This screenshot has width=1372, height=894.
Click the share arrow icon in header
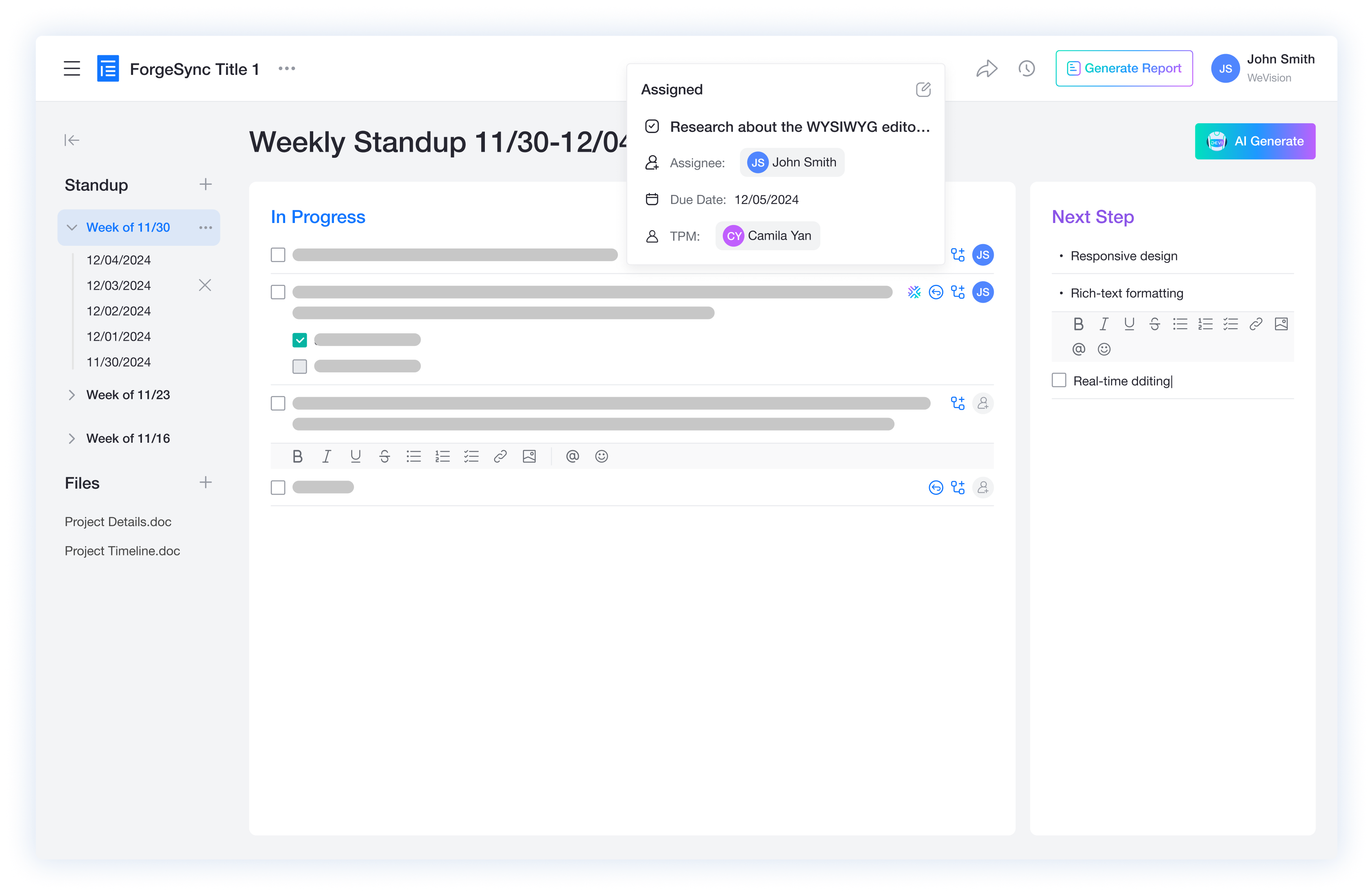click(986, 69)
